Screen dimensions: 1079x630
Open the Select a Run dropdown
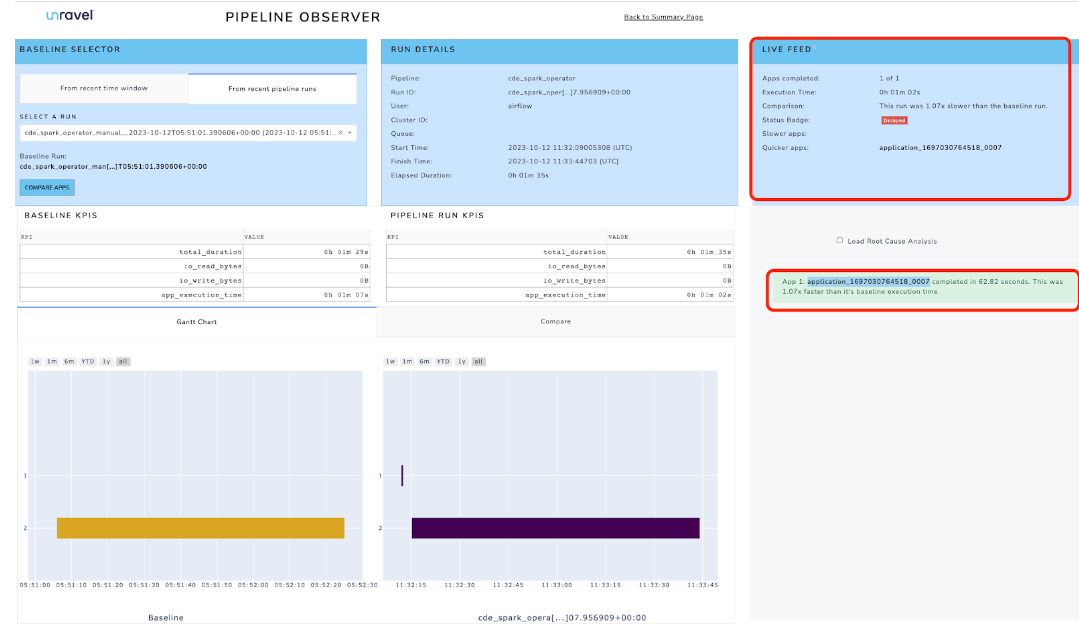[x=188, y=133]
